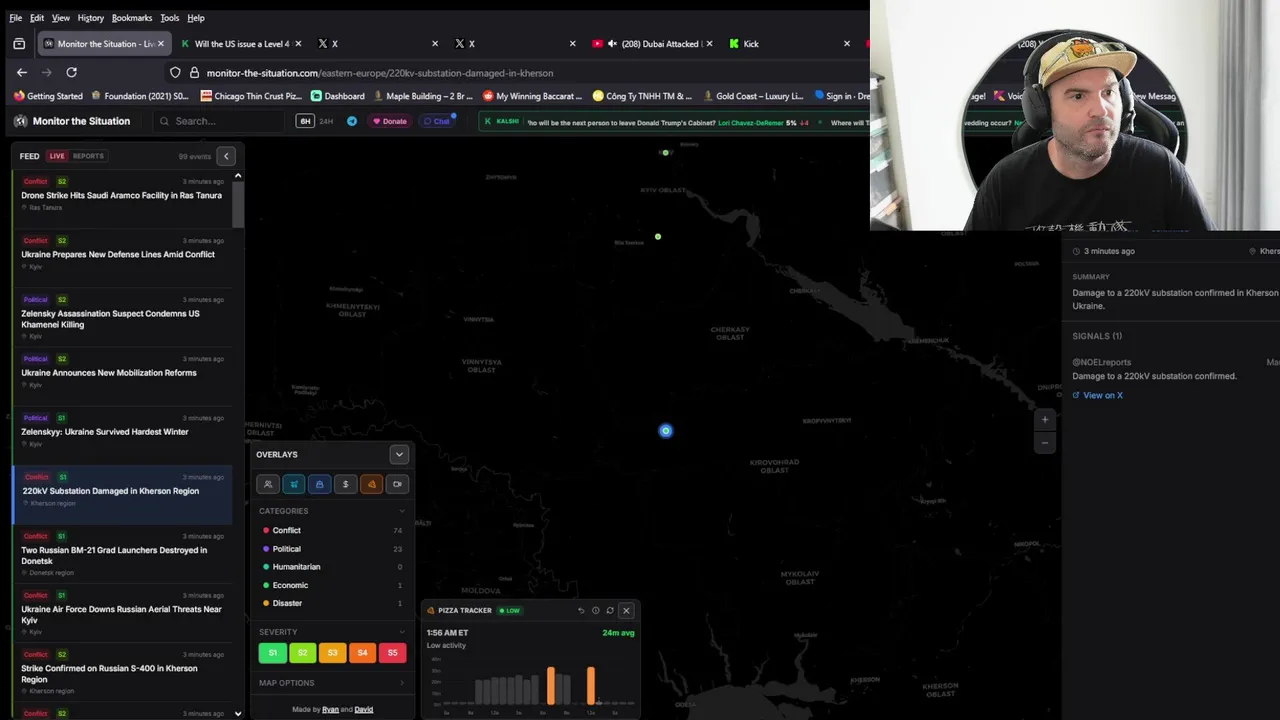Collapse the Categories section
The height and width of the screenshot is (720, 1280).
pos(402,511)
